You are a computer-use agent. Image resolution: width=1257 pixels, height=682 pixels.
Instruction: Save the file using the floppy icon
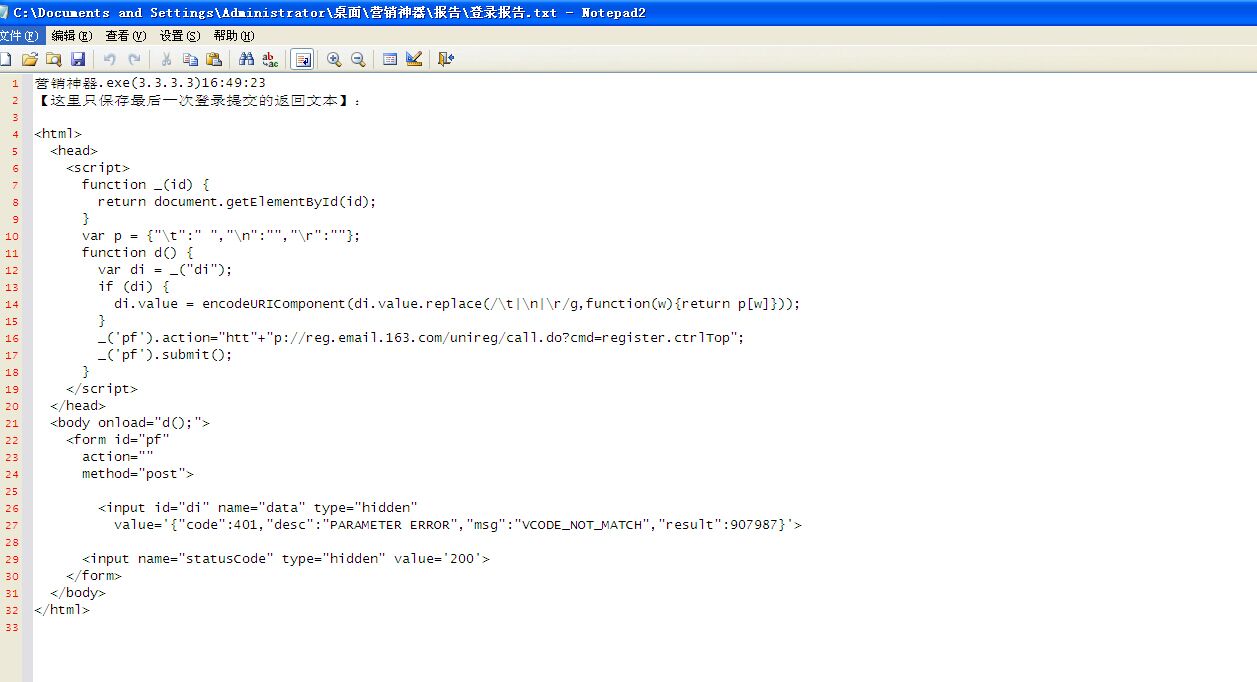pos(78,60)
